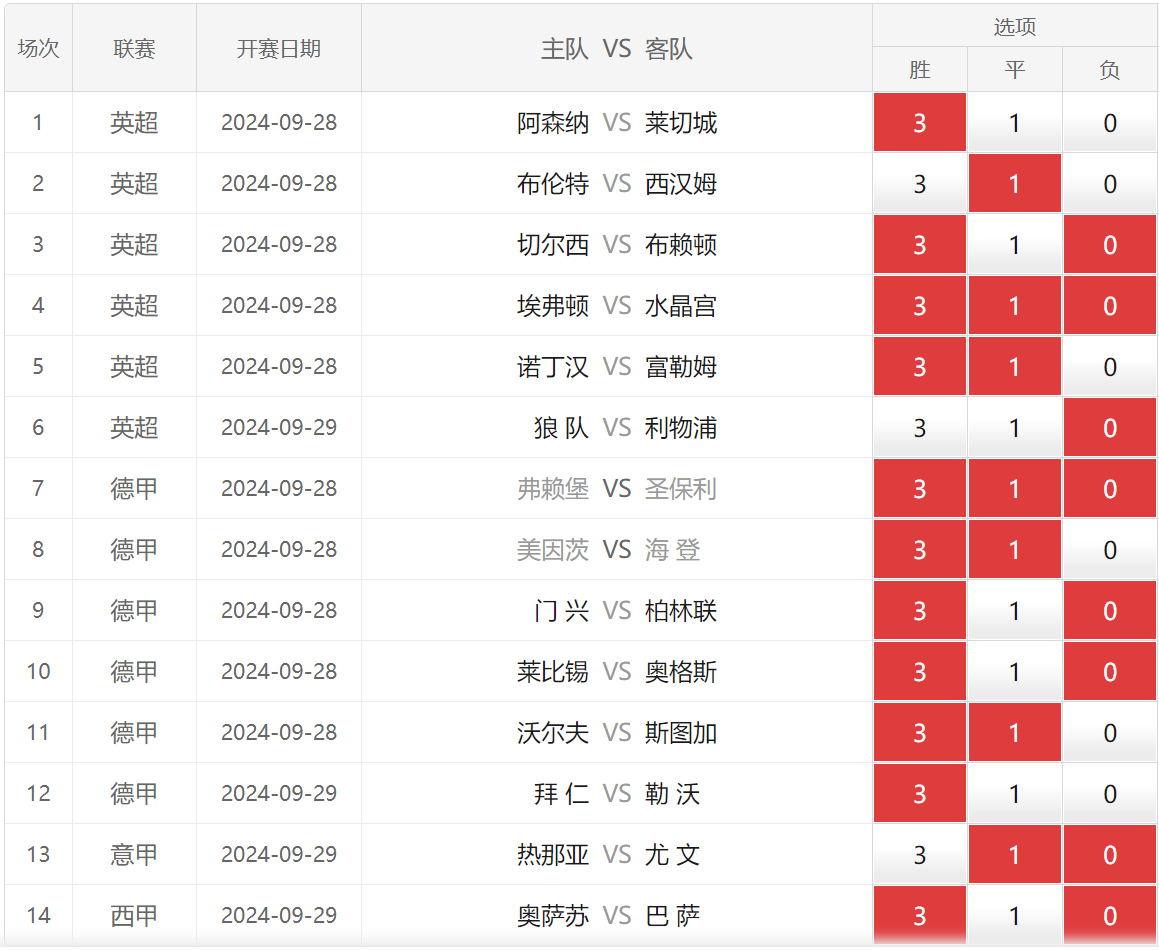Deselect win option 3 for 奥萨苏 vs 巴萨
1159x951 pixels.
[x=920, y=916]
